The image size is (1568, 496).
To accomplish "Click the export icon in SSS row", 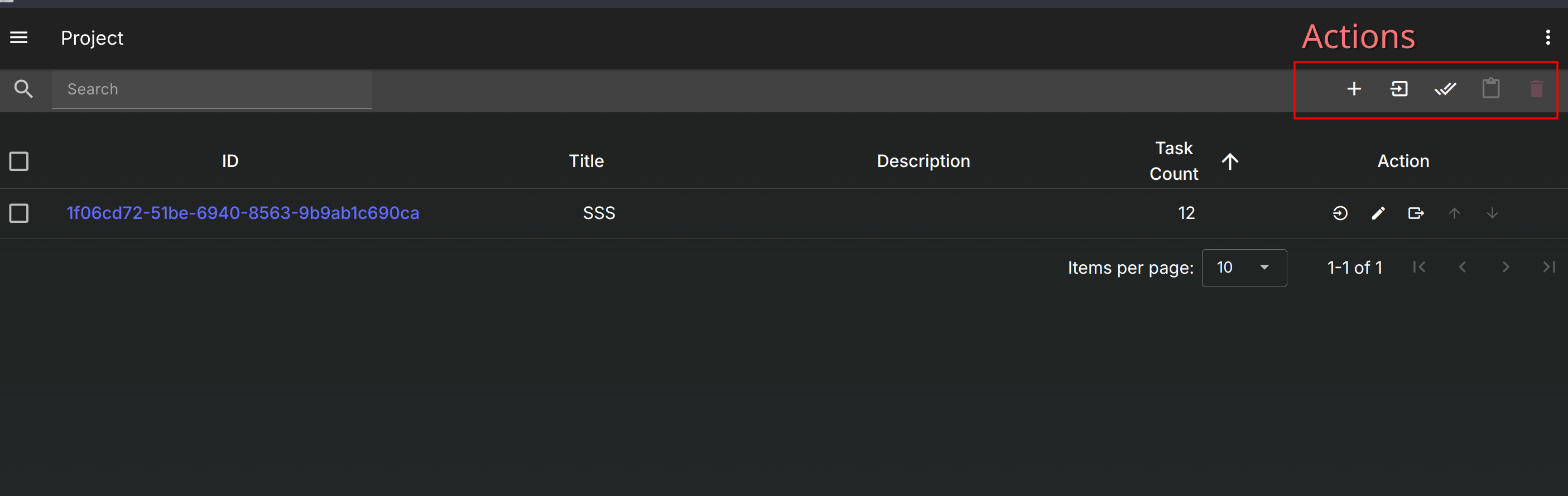I will (x=1416, y=213).
